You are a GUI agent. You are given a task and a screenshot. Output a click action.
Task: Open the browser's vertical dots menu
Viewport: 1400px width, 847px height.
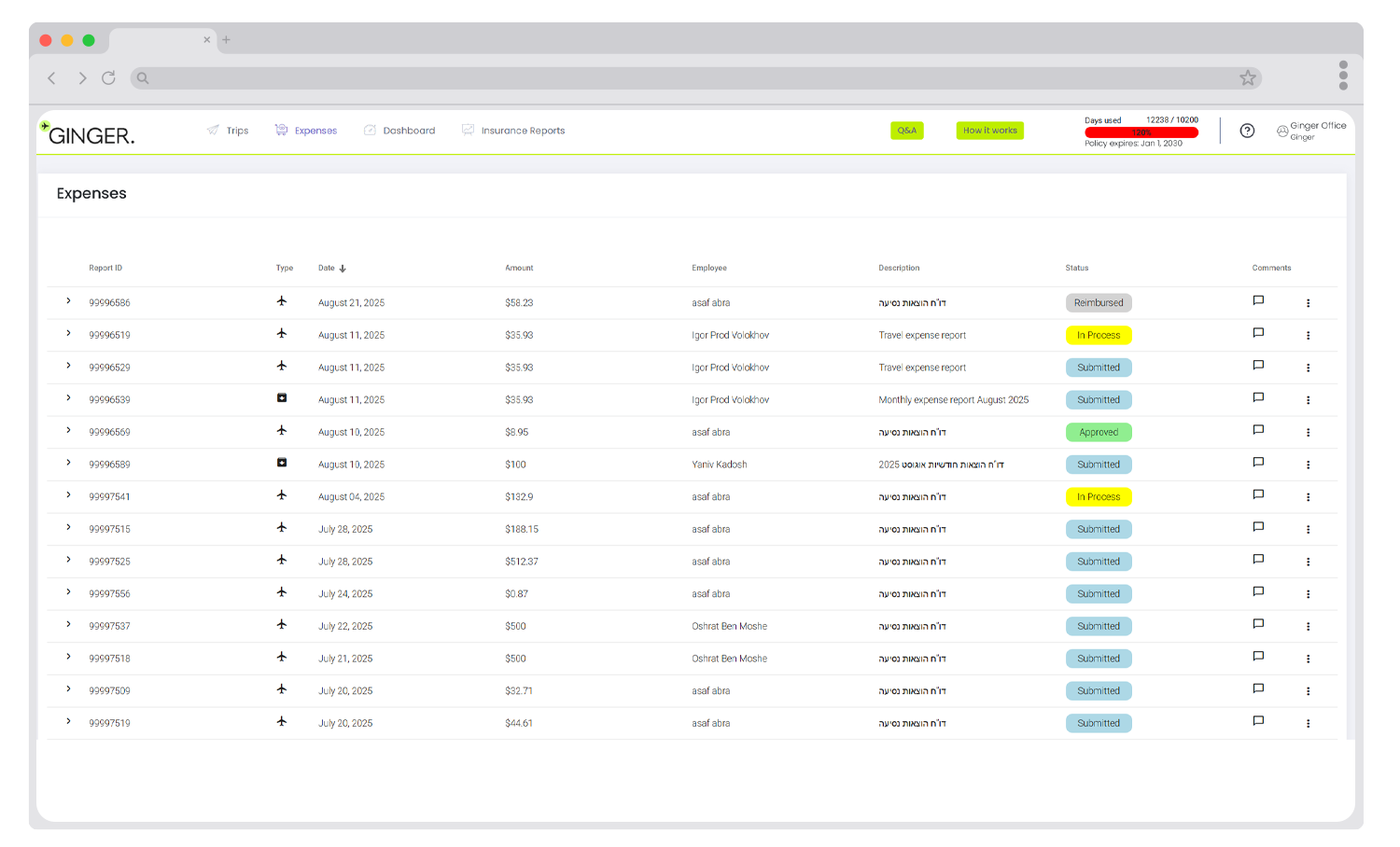tap(1343, 76)
